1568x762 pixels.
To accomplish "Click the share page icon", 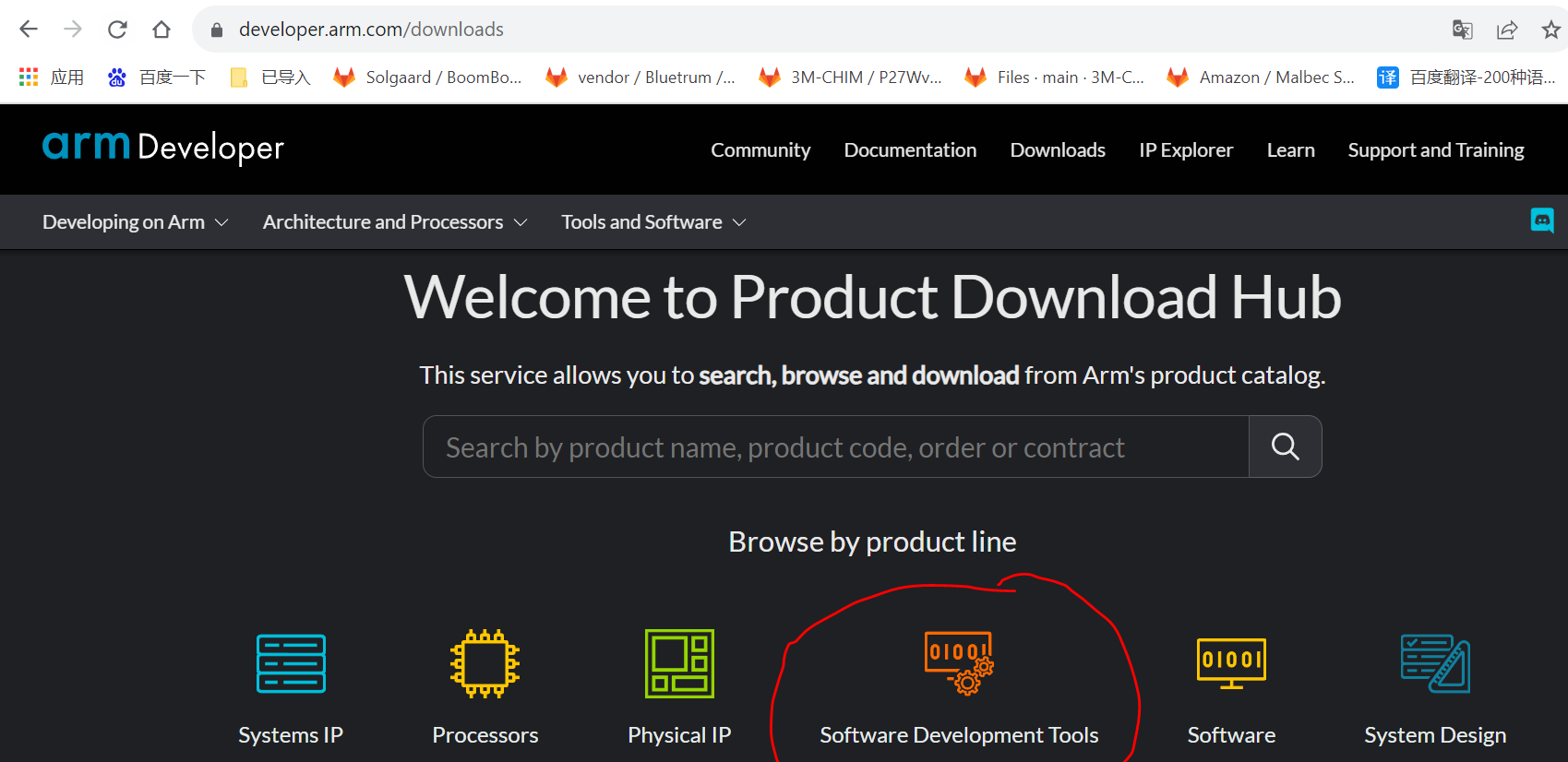I will click(x=1507, y=30).
